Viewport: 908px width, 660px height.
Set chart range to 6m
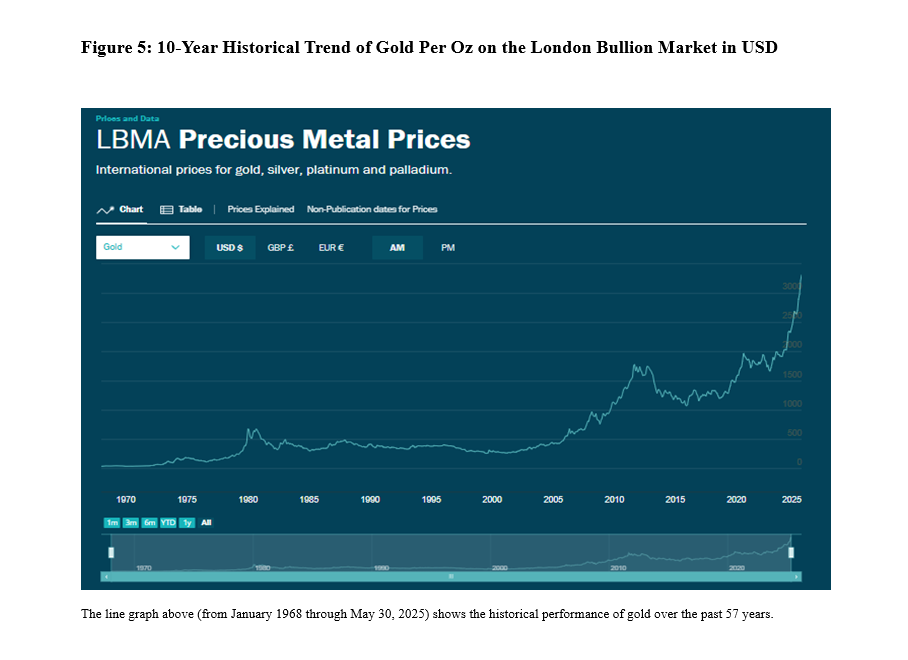point(149,523)
